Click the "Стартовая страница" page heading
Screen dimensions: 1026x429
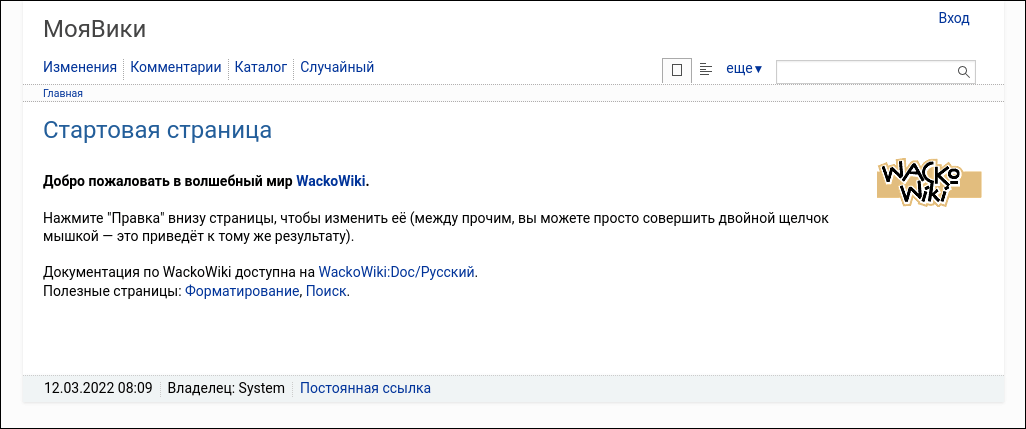tap(157, 130)
